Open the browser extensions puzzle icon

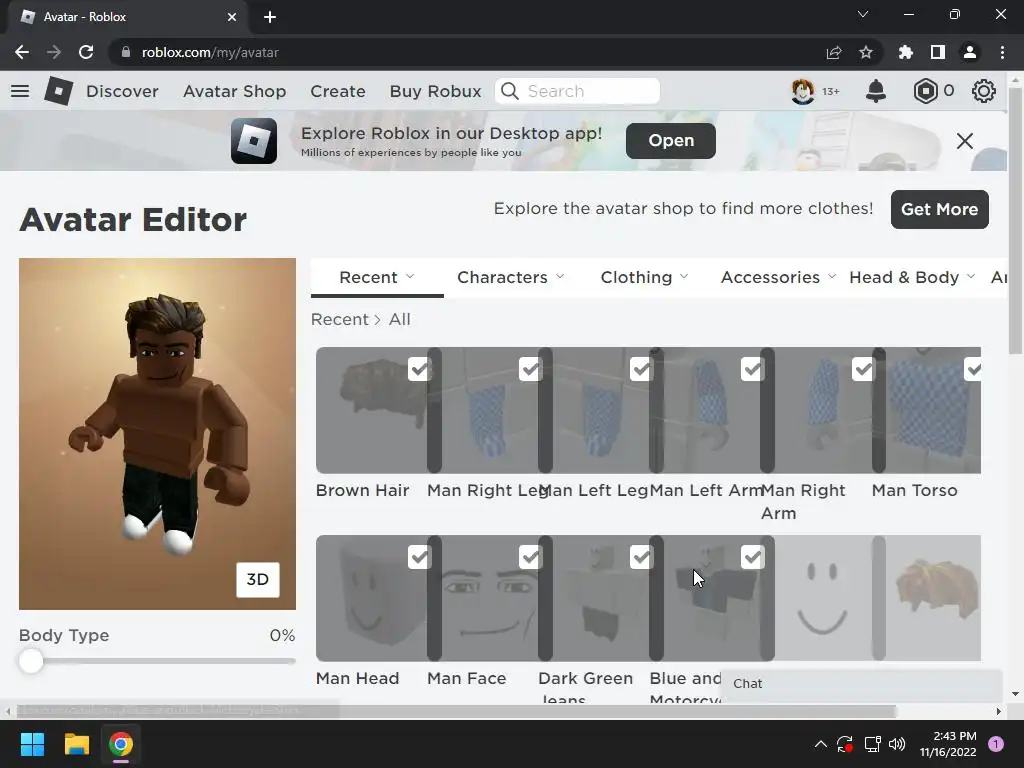906,52
